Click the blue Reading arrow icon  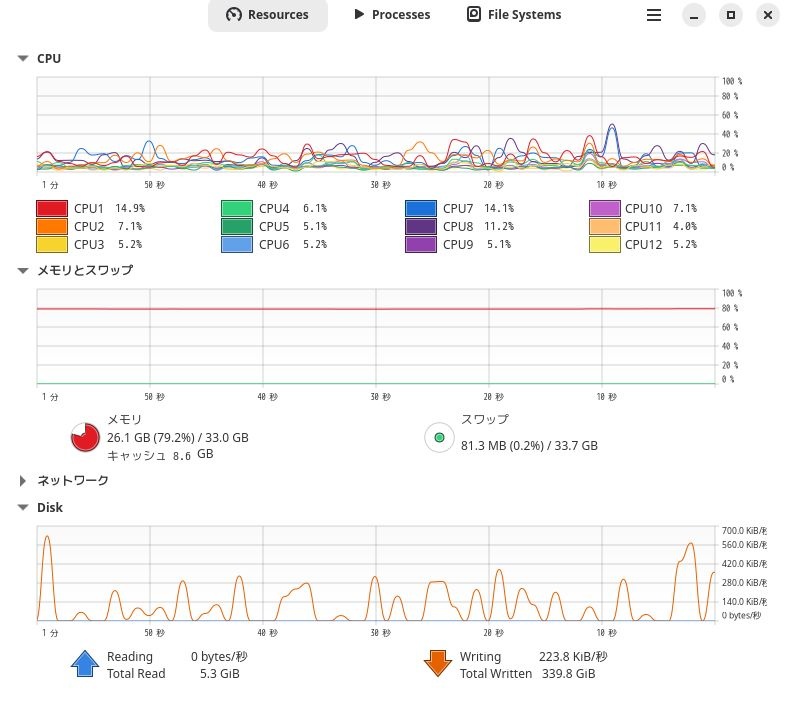coord(85,664)
